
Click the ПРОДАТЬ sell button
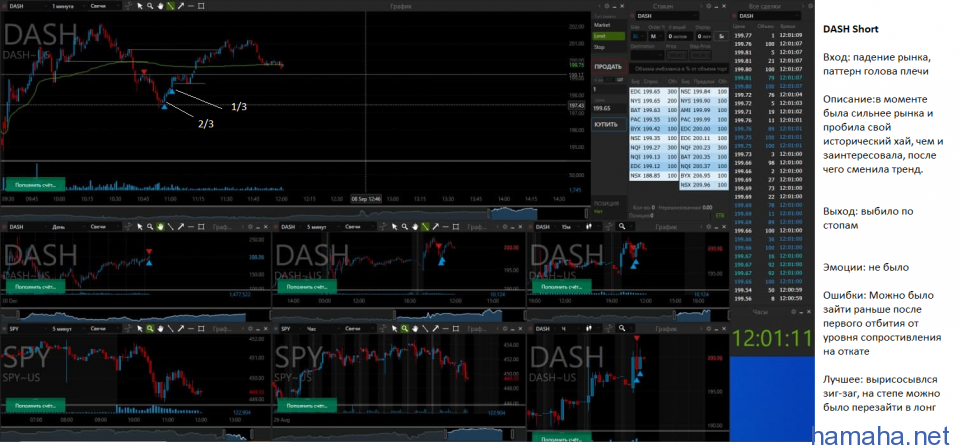[609, 67]
